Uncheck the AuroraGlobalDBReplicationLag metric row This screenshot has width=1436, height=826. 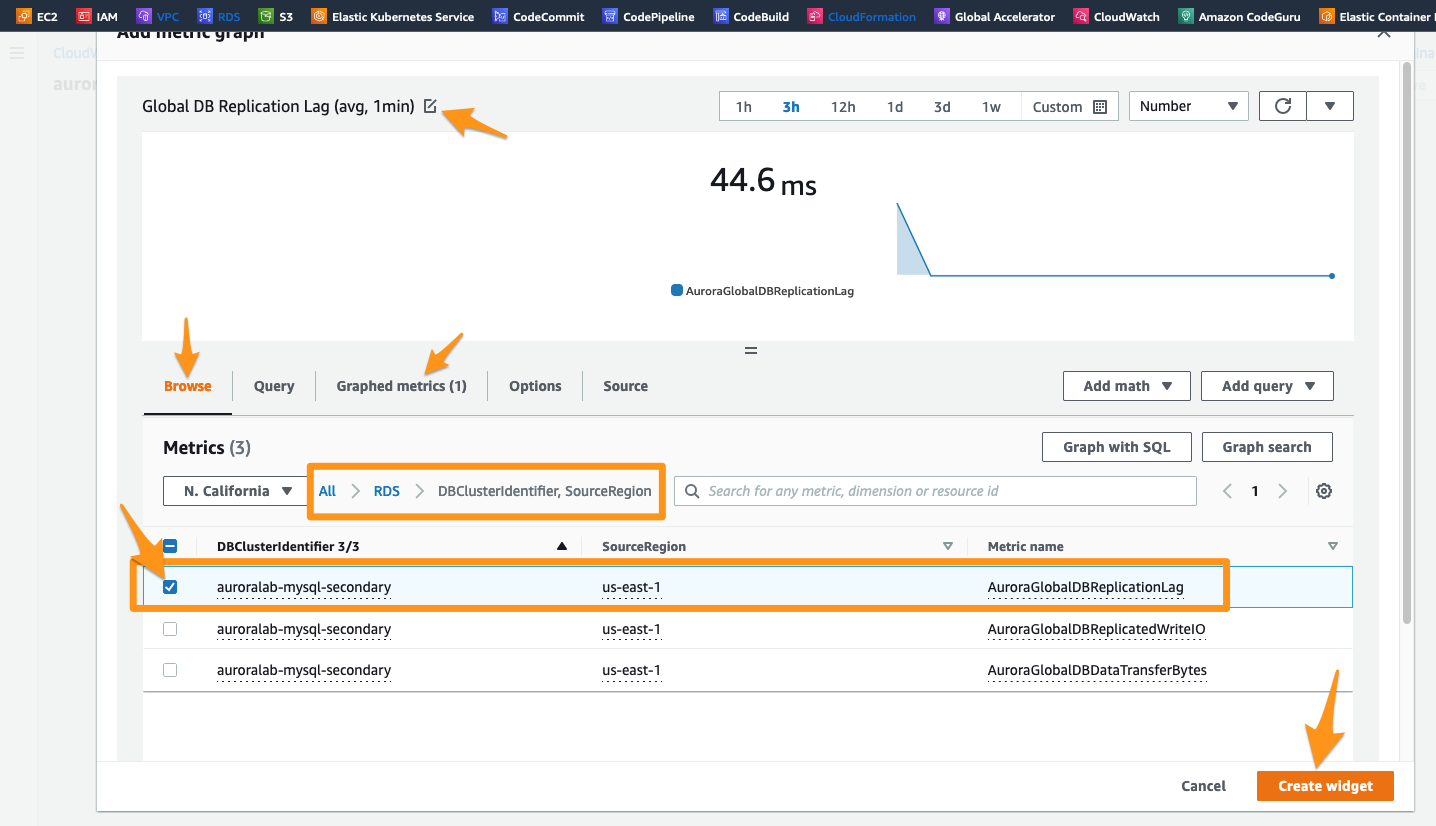170,587
